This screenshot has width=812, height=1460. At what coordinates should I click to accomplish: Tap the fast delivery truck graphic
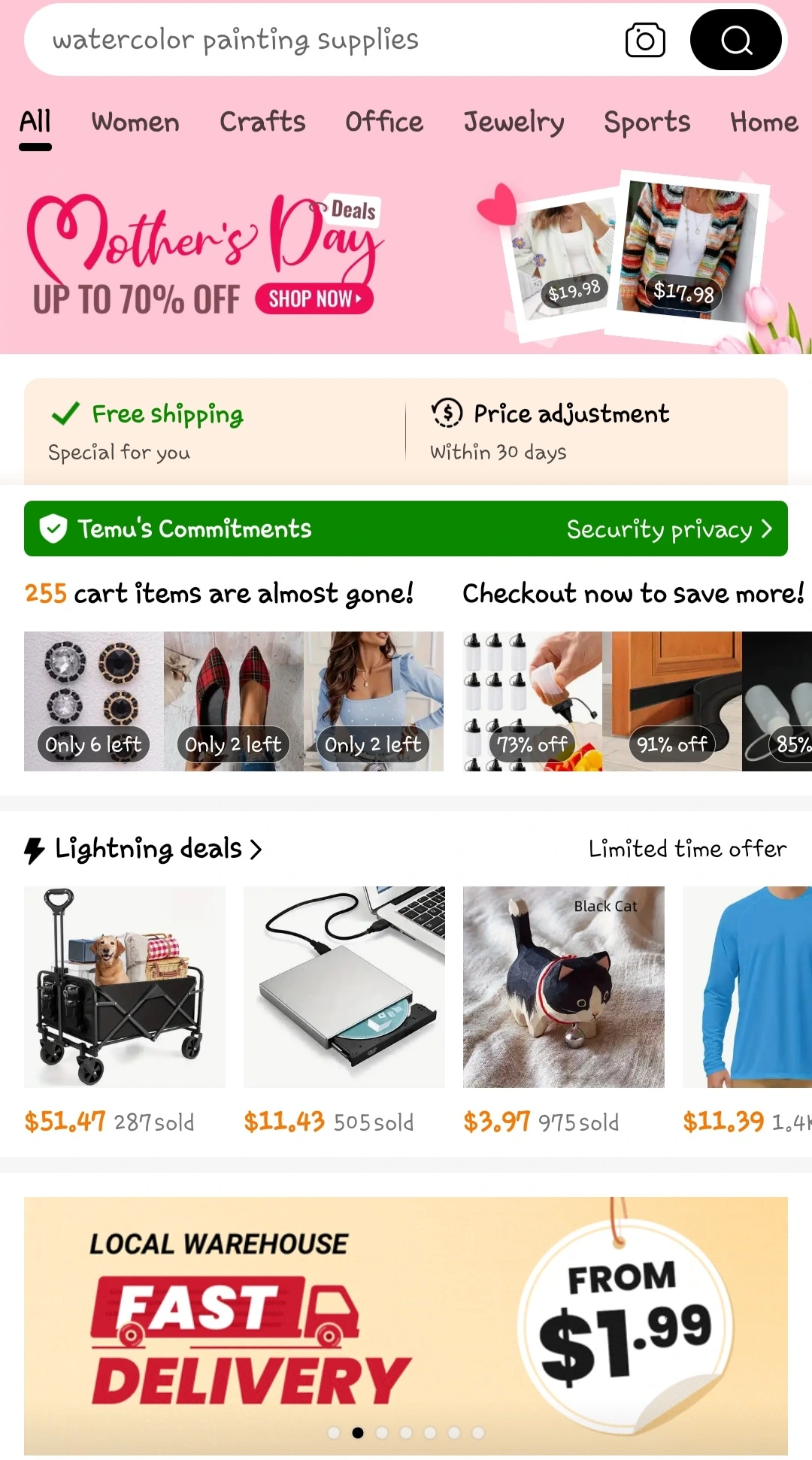224,1311
